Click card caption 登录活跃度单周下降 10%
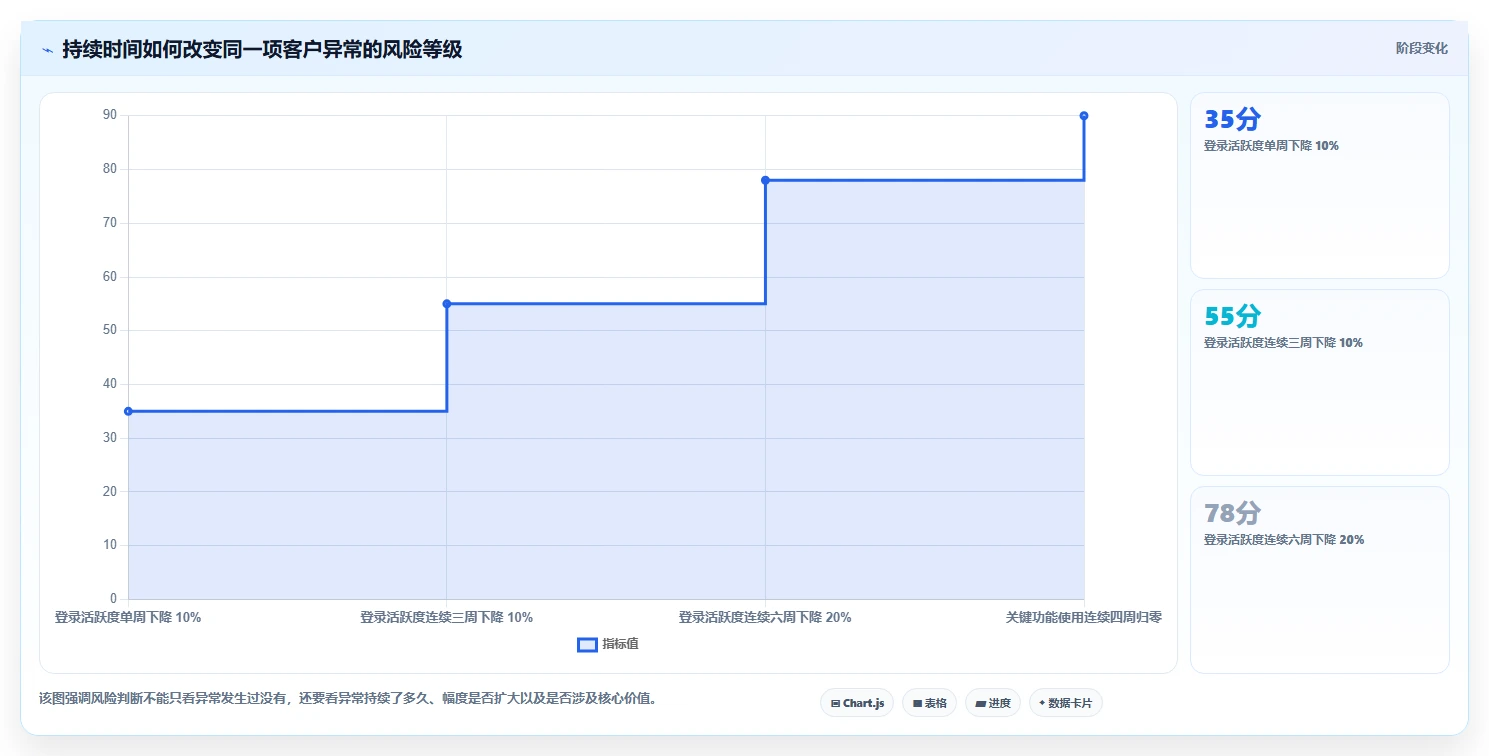Image resolution: width=1489 pixels, height=756 pixels. click(1271, 146)
